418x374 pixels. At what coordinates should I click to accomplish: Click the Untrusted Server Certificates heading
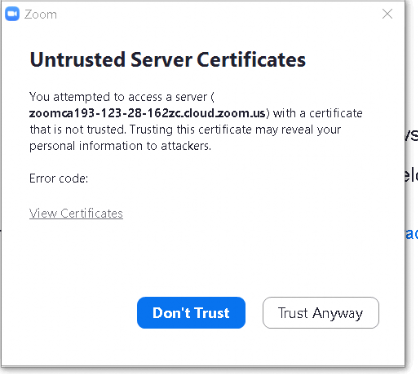tap(168, 60)
